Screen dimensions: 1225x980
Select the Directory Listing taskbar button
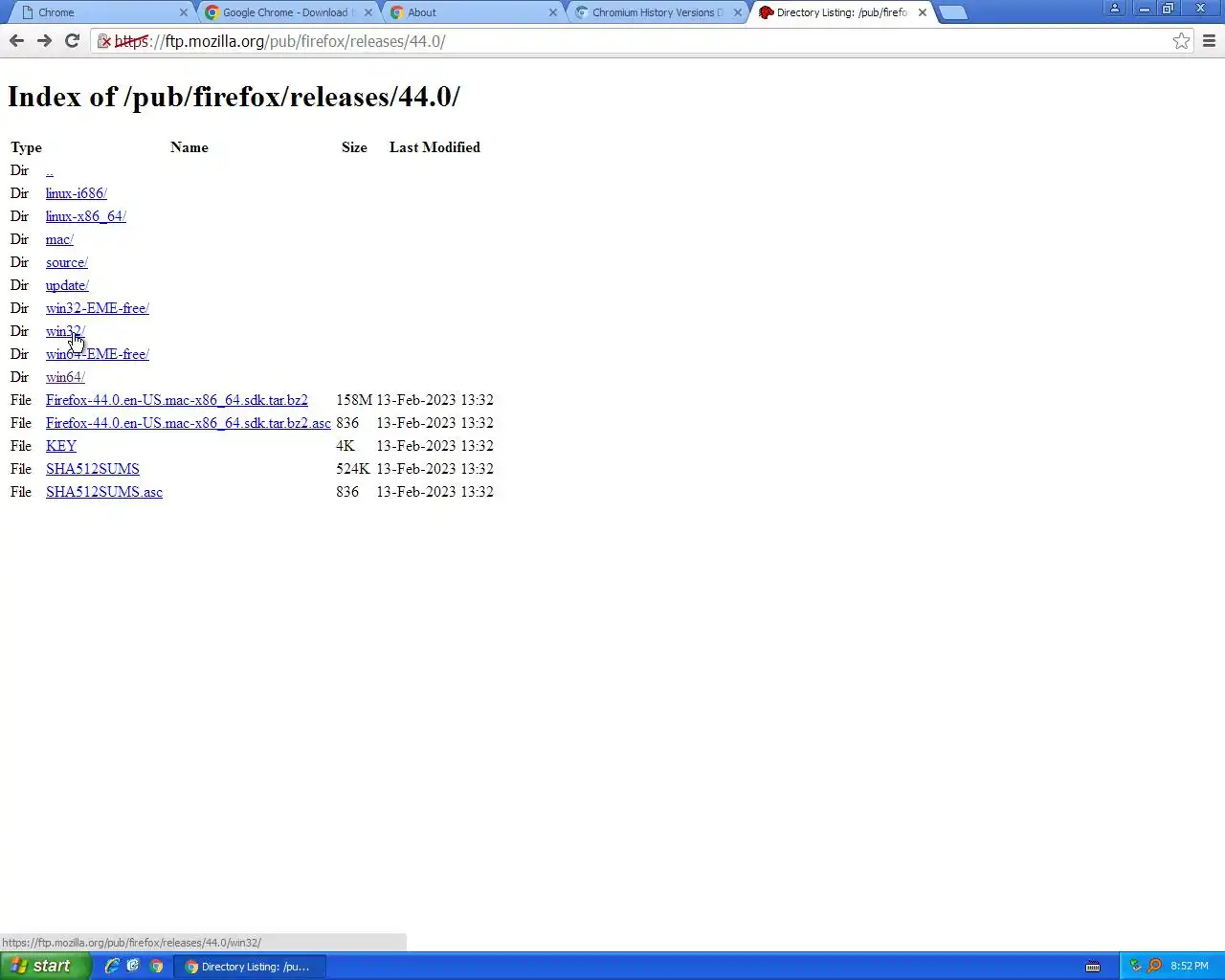249,967
